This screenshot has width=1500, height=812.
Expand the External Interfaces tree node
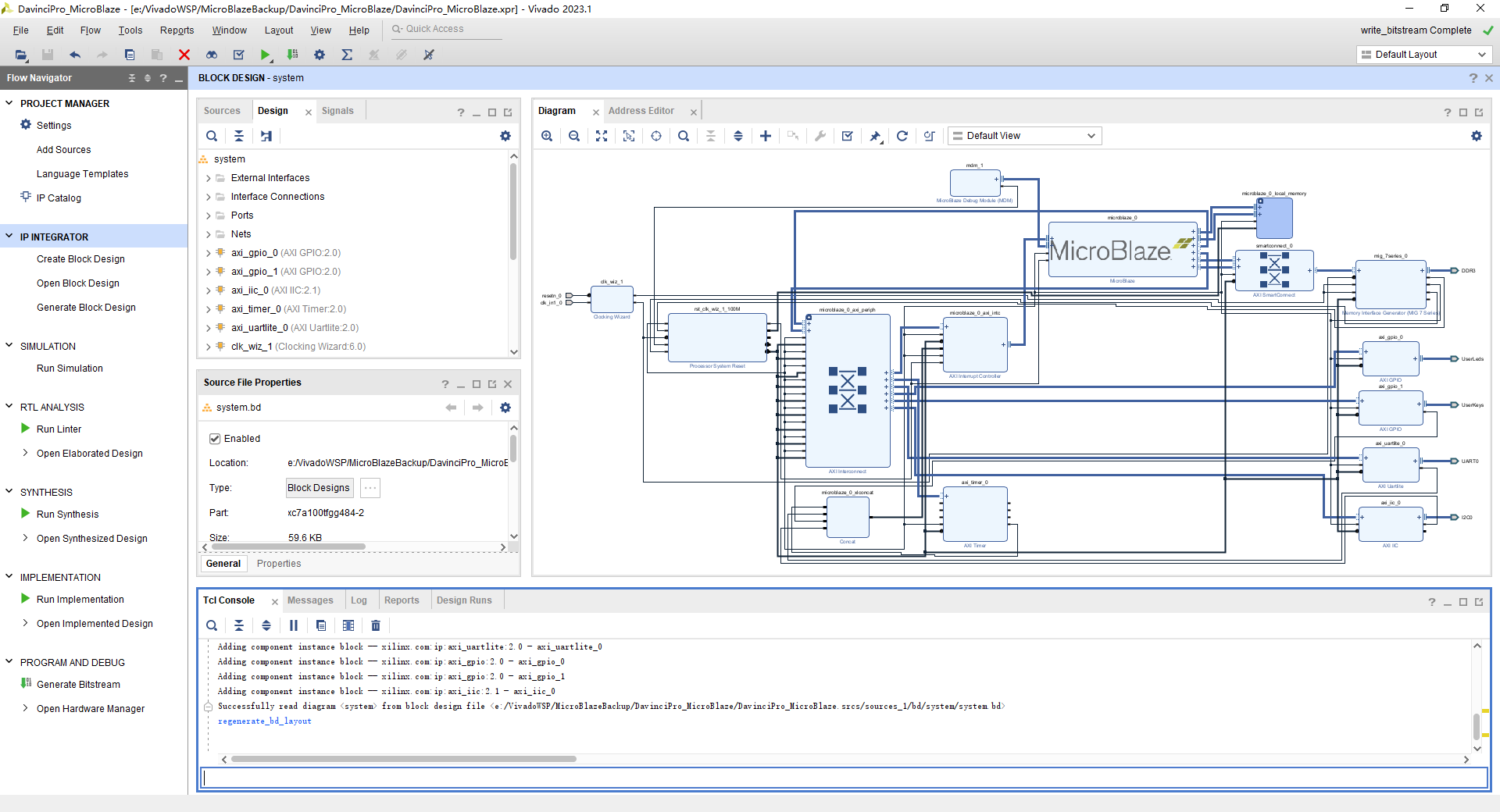[x=209, y=178]
